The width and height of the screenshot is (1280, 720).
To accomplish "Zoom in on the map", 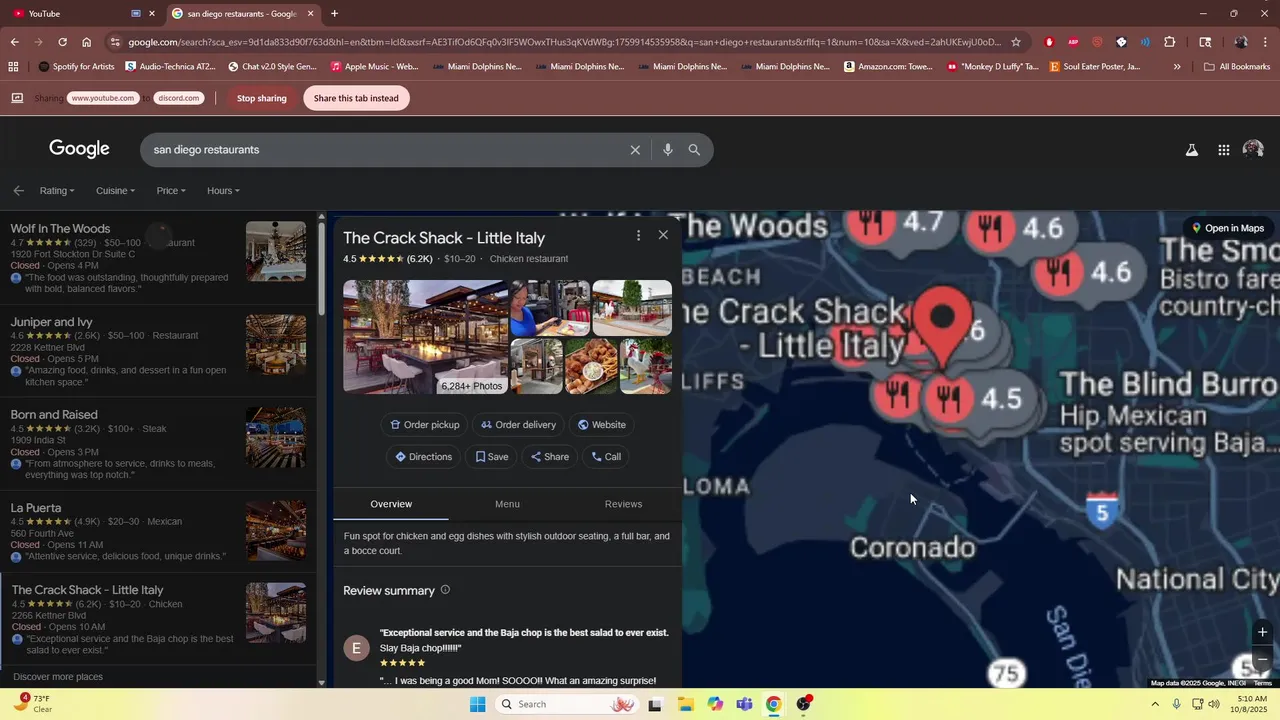I will tap(1262, 632).
